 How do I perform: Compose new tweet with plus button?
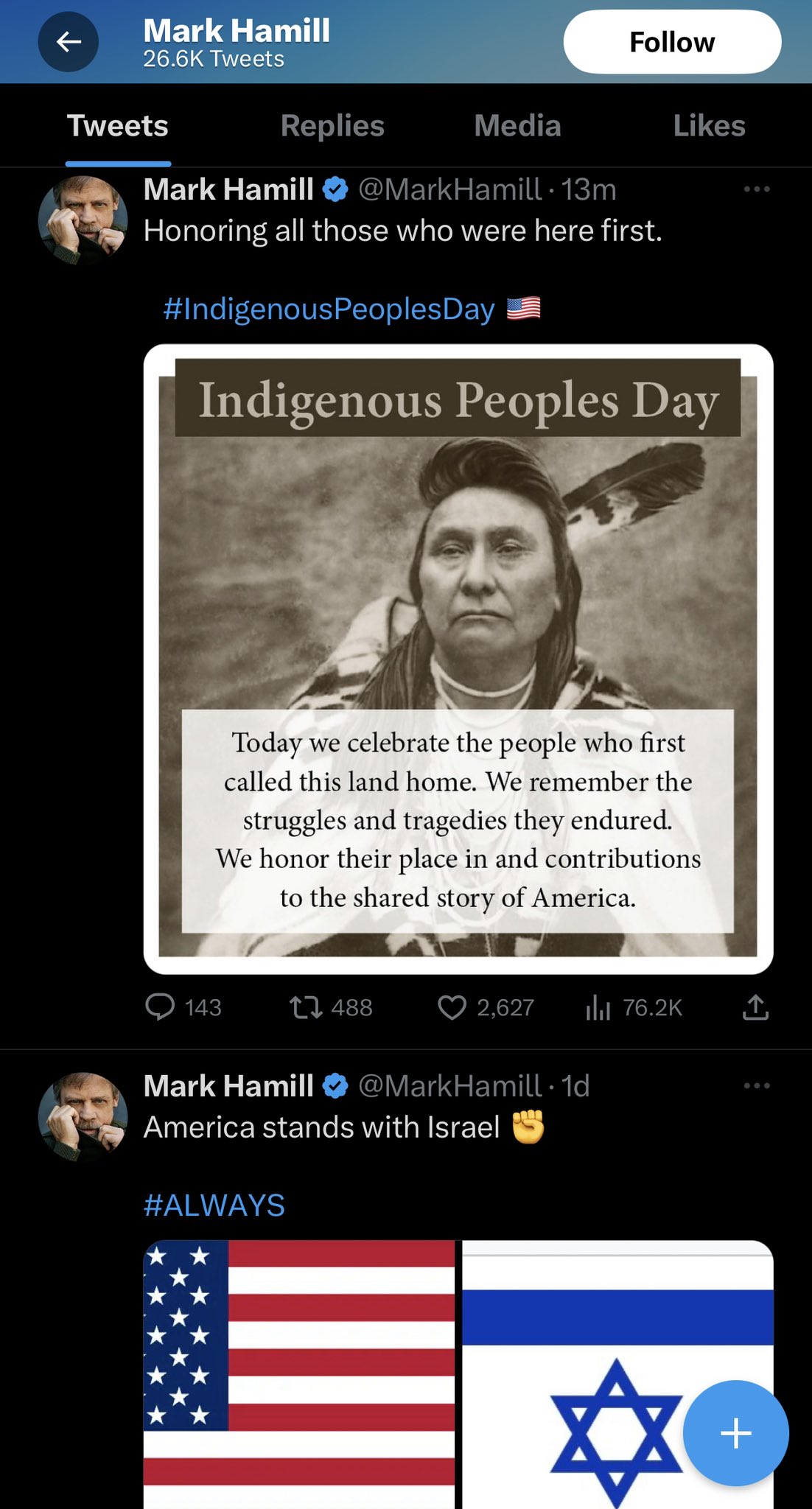point(735,1433)
